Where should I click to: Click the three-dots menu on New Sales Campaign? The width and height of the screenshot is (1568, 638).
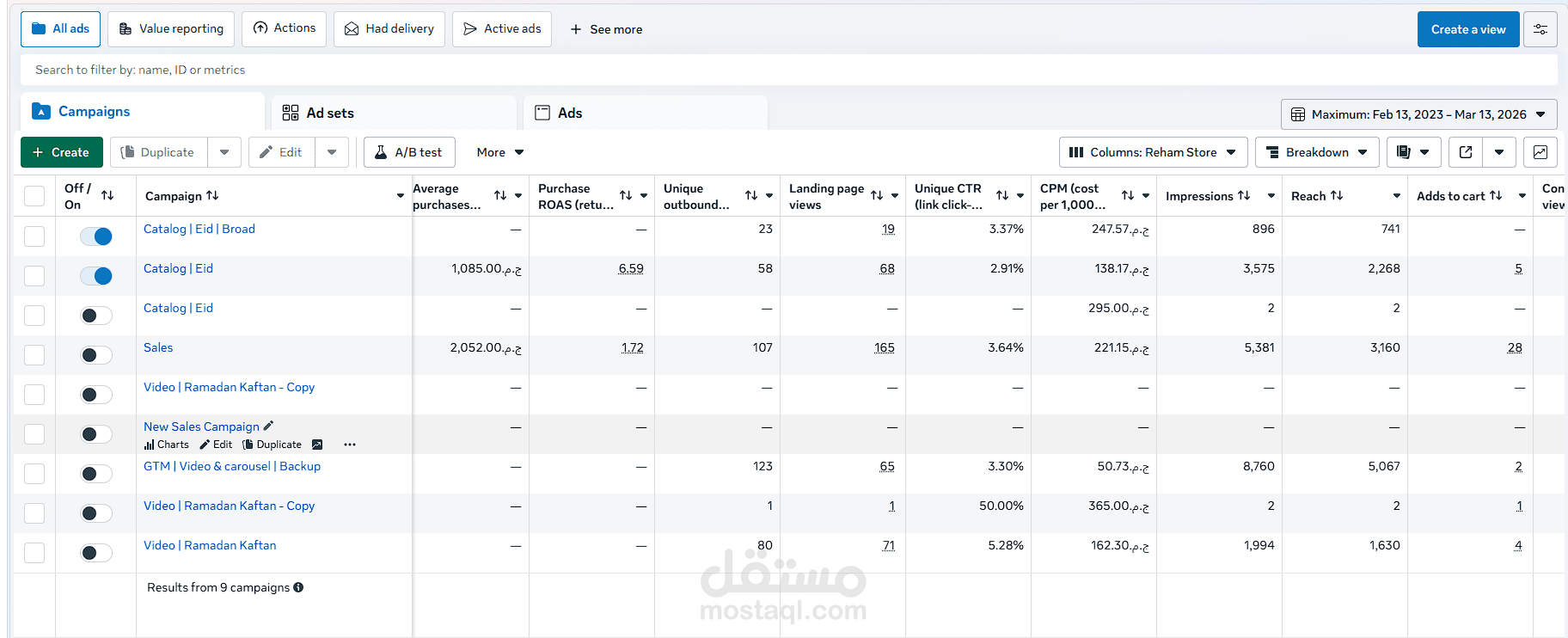[349, 445]
